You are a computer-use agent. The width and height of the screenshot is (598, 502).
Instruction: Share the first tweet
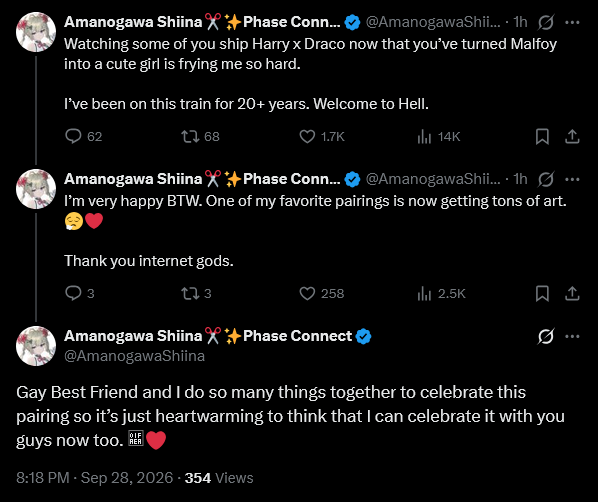(x=572, y=136)
